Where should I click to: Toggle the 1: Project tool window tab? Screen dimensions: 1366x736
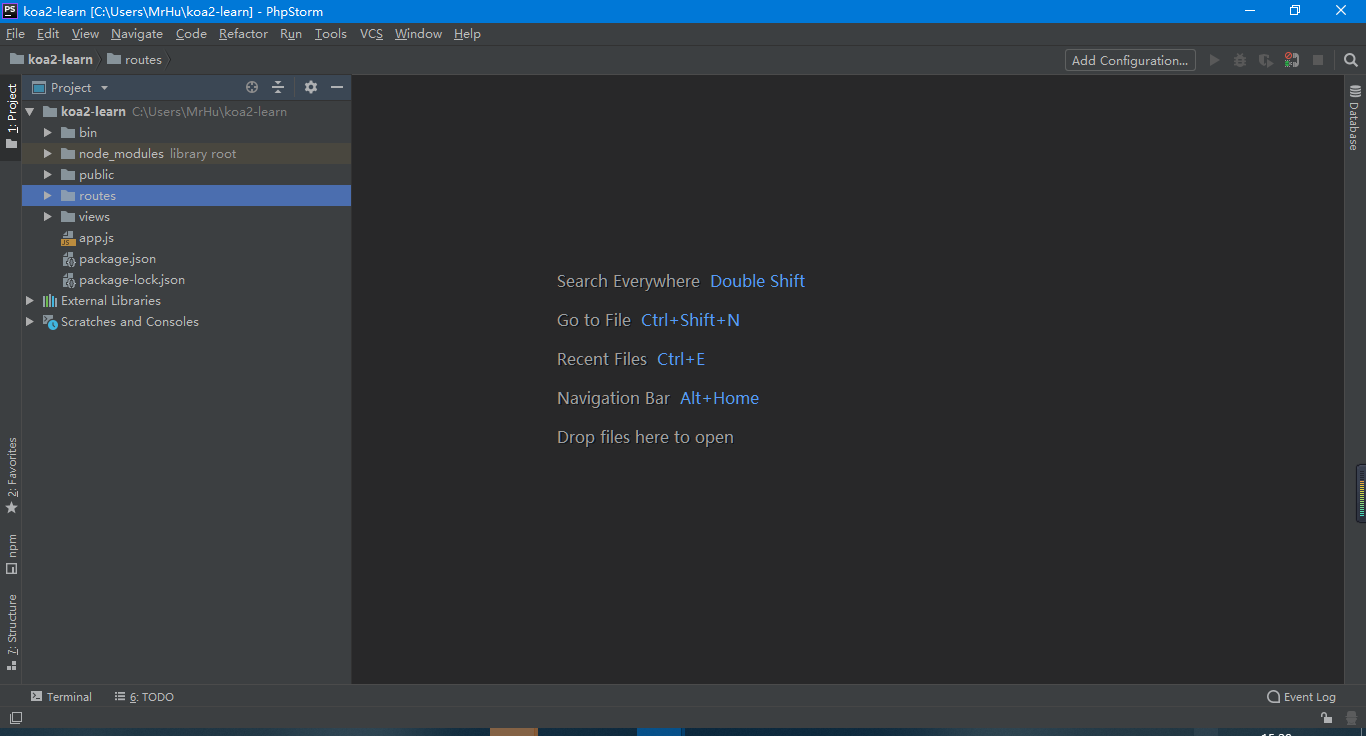(x=11, y=116)
